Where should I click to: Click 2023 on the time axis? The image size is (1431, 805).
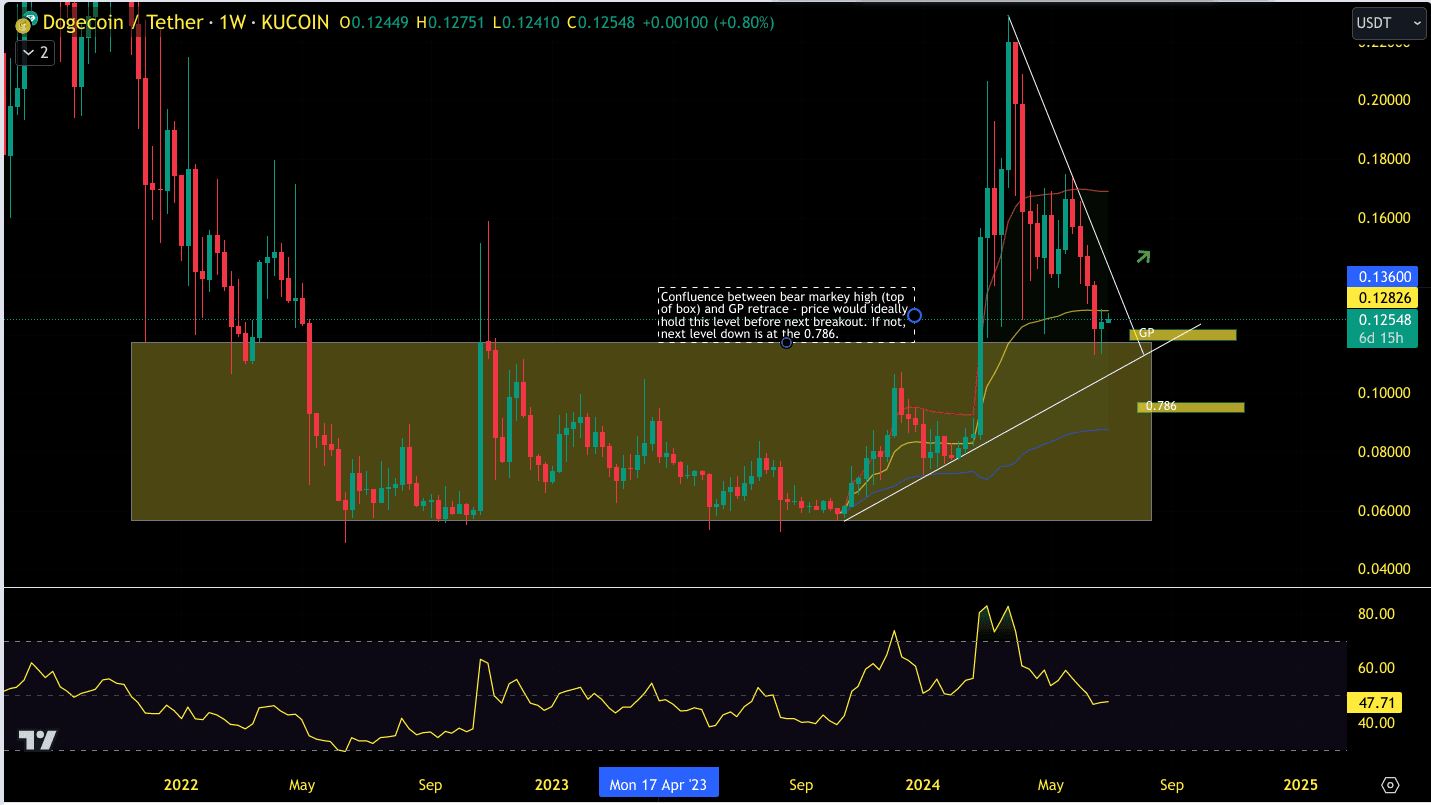click(552, 785)
